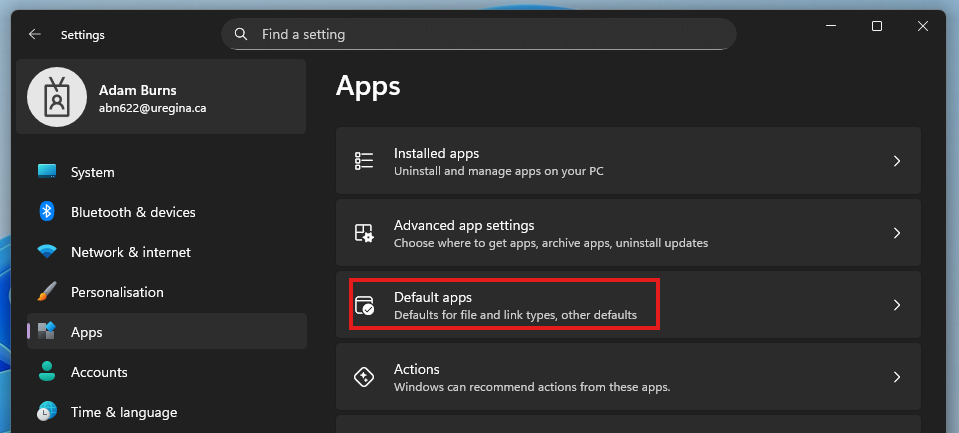Click the Default apps checkmark icon
This screenshot has width=959, height=433.
pos(364,305)
